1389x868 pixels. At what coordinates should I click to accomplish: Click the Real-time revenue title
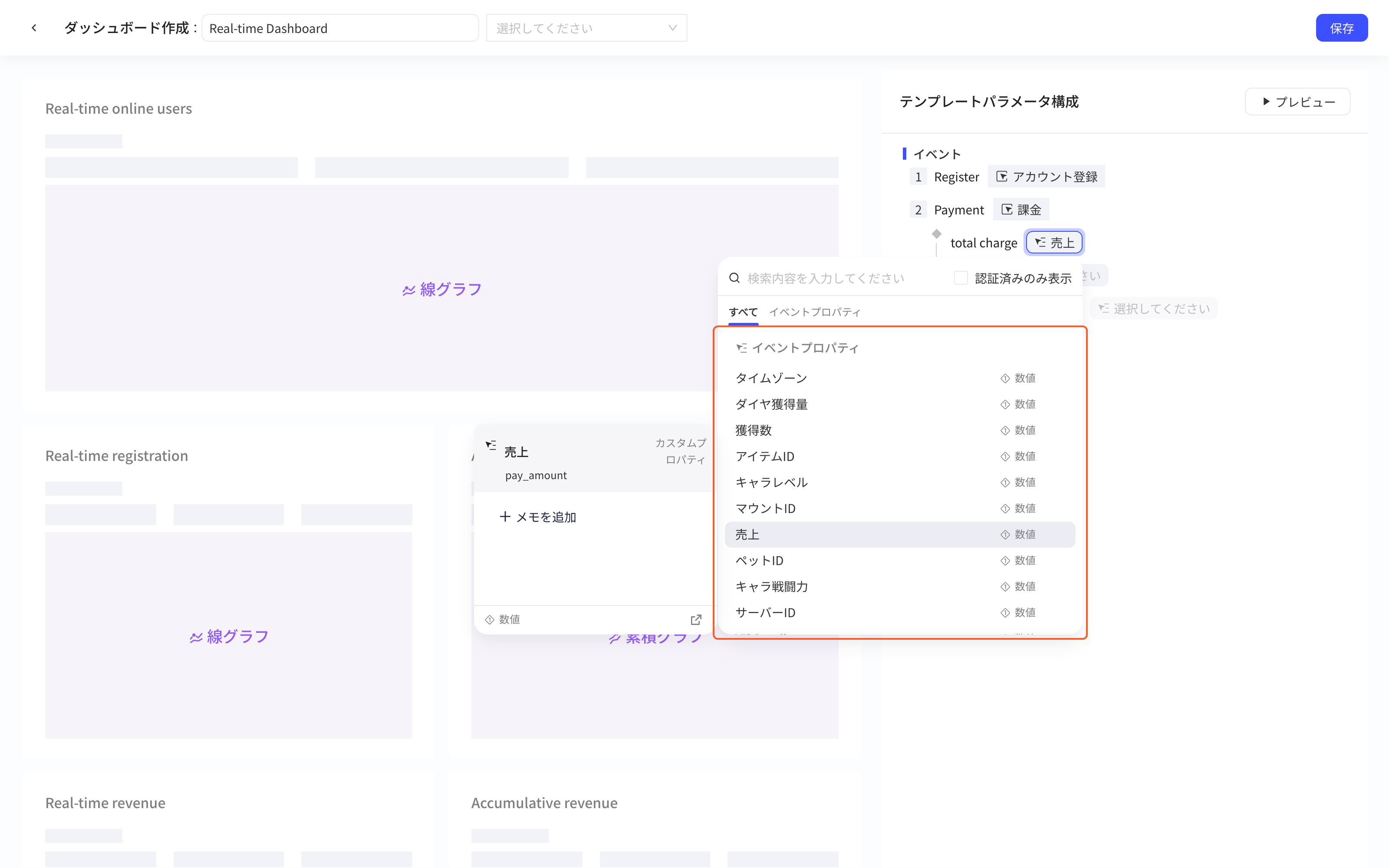pyautogui.click(x=105, y=802)
